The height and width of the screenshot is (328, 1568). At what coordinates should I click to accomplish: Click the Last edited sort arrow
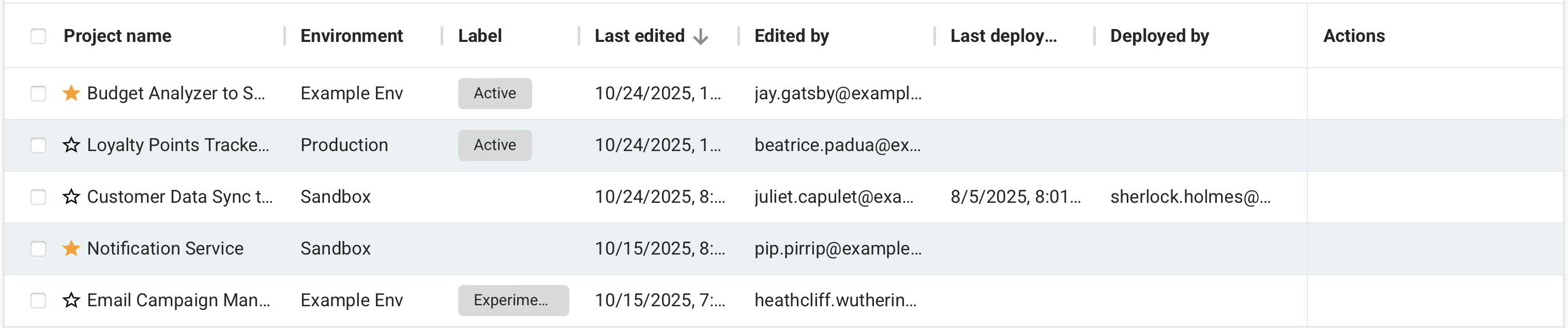[x=701, y=37]
